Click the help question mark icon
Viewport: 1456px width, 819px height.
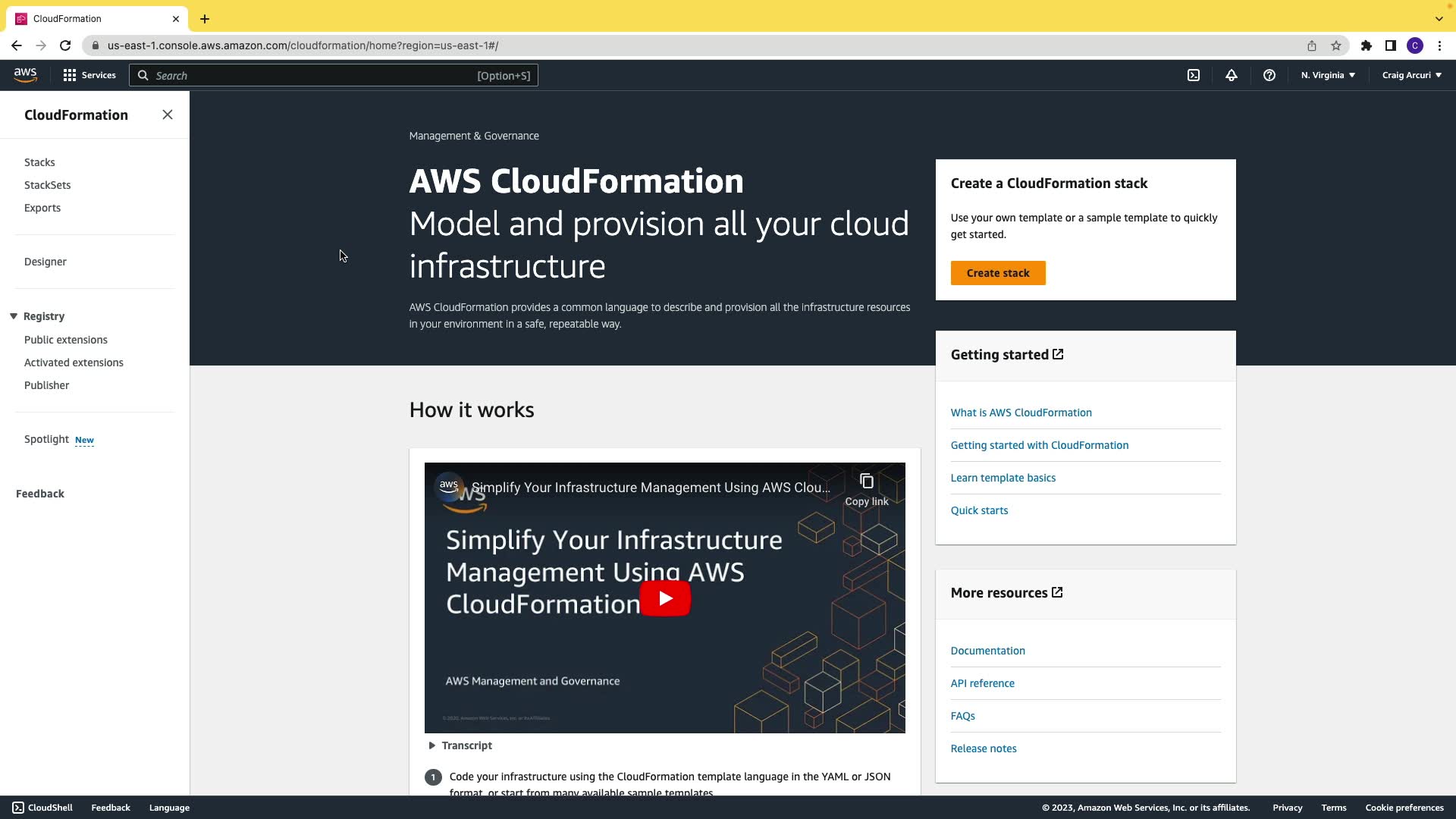1269,75
